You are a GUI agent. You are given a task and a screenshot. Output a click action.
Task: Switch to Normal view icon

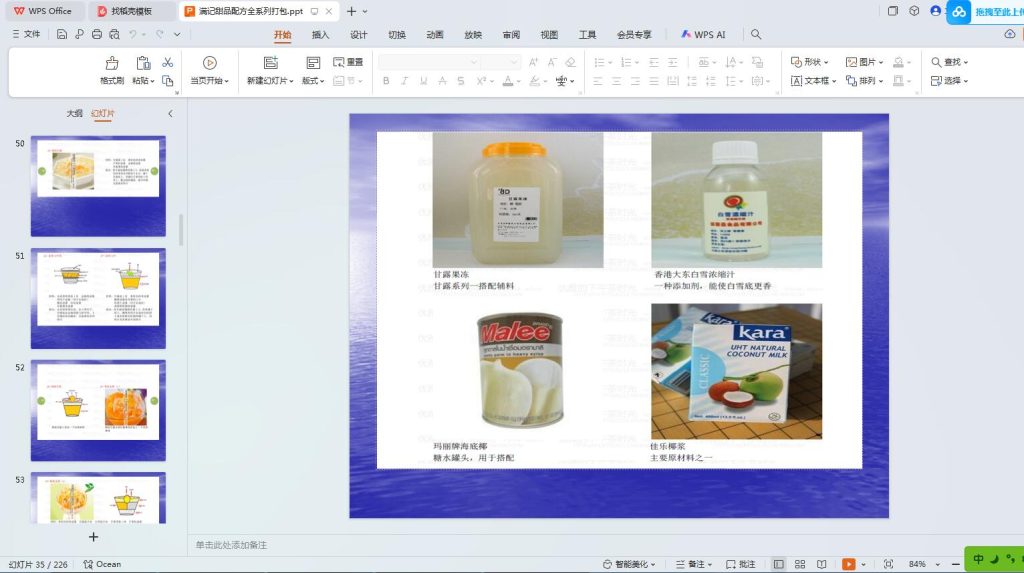(x=778, y=564)
